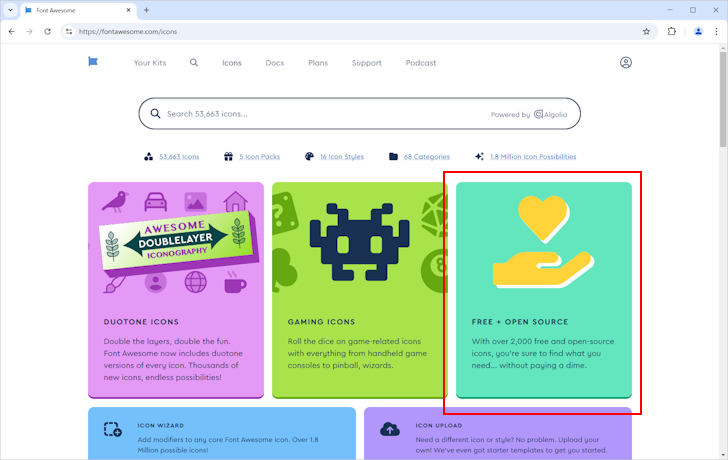Select Plans in the top navigation
This screenshot has height=460, width=728.
coord(318,63)
